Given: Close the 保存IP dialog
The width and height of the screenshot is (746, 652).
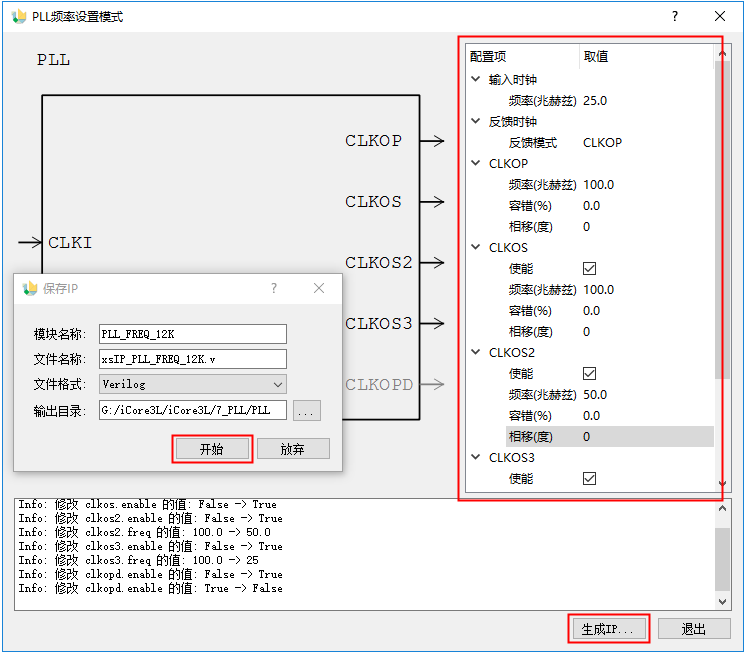Looking at the screenshot, I should (319, 288).
